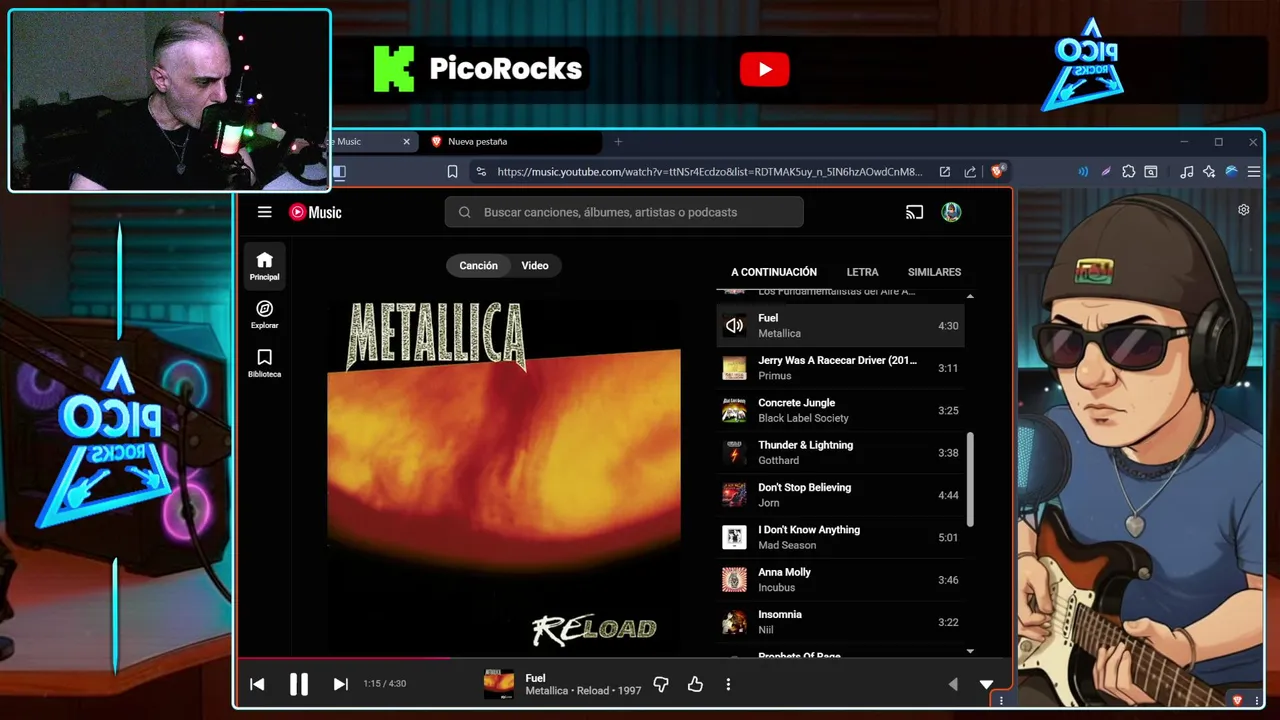Play Anna Molly from queue
This screenshot has height=720, width=1280.
point(840,580)
